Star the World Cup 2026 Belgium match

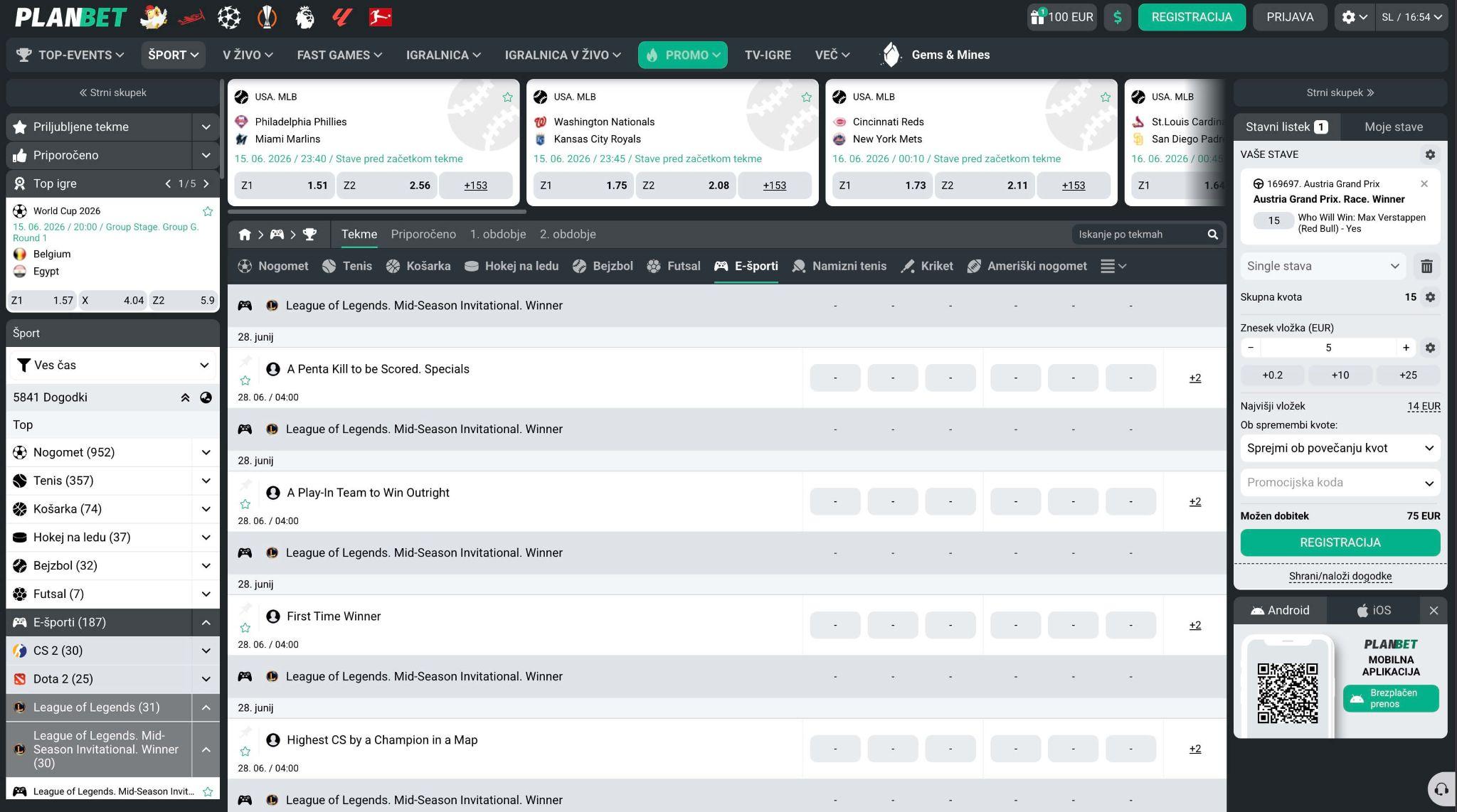(x=208, y=211)
